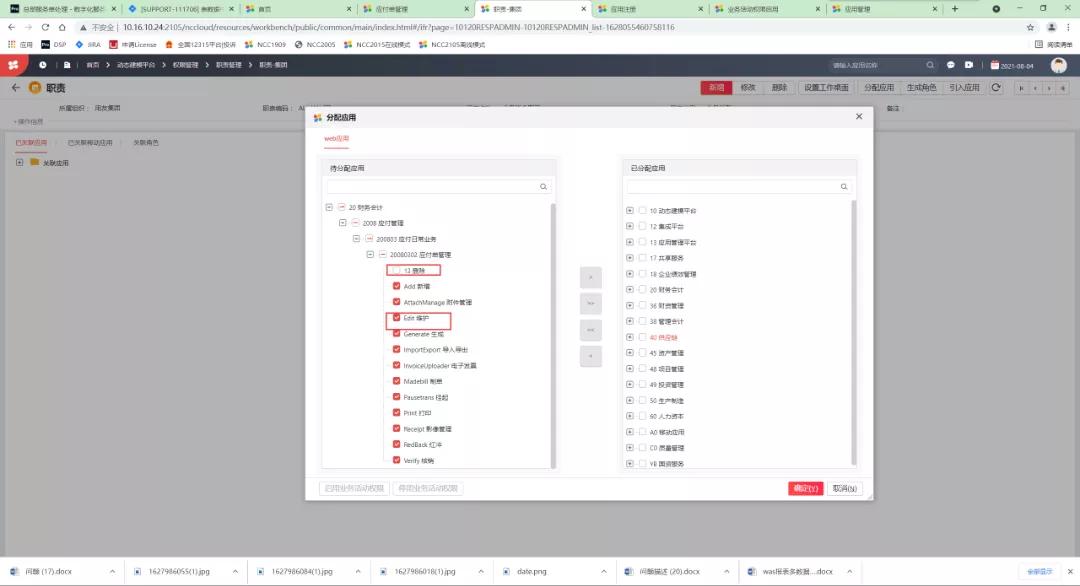
Task: Uncheck the InvoiceUploader 电子发票 checkbox
Action: pos(396,365)
